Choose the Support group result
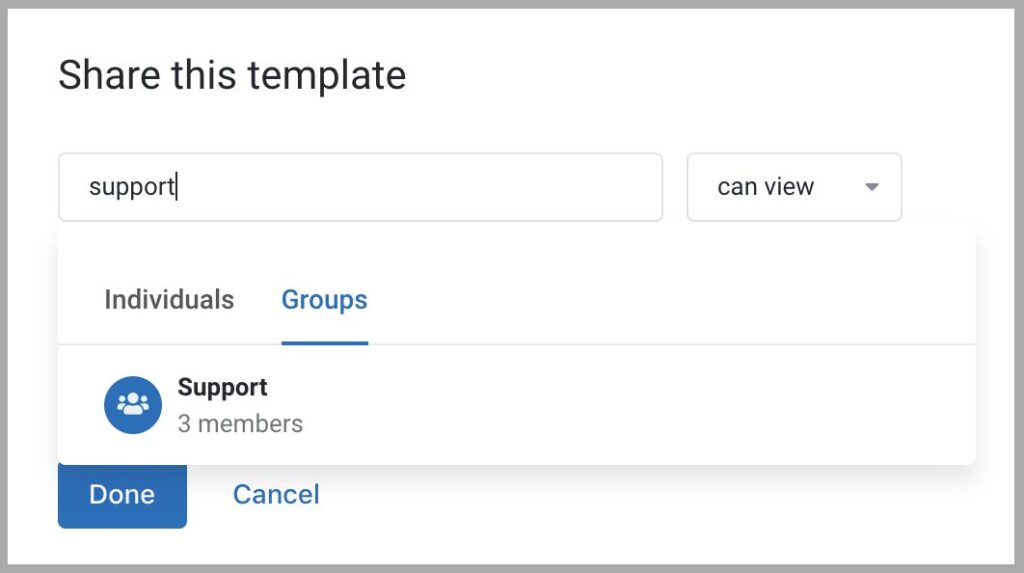The image size is (1024, 573). pos(517,405)
